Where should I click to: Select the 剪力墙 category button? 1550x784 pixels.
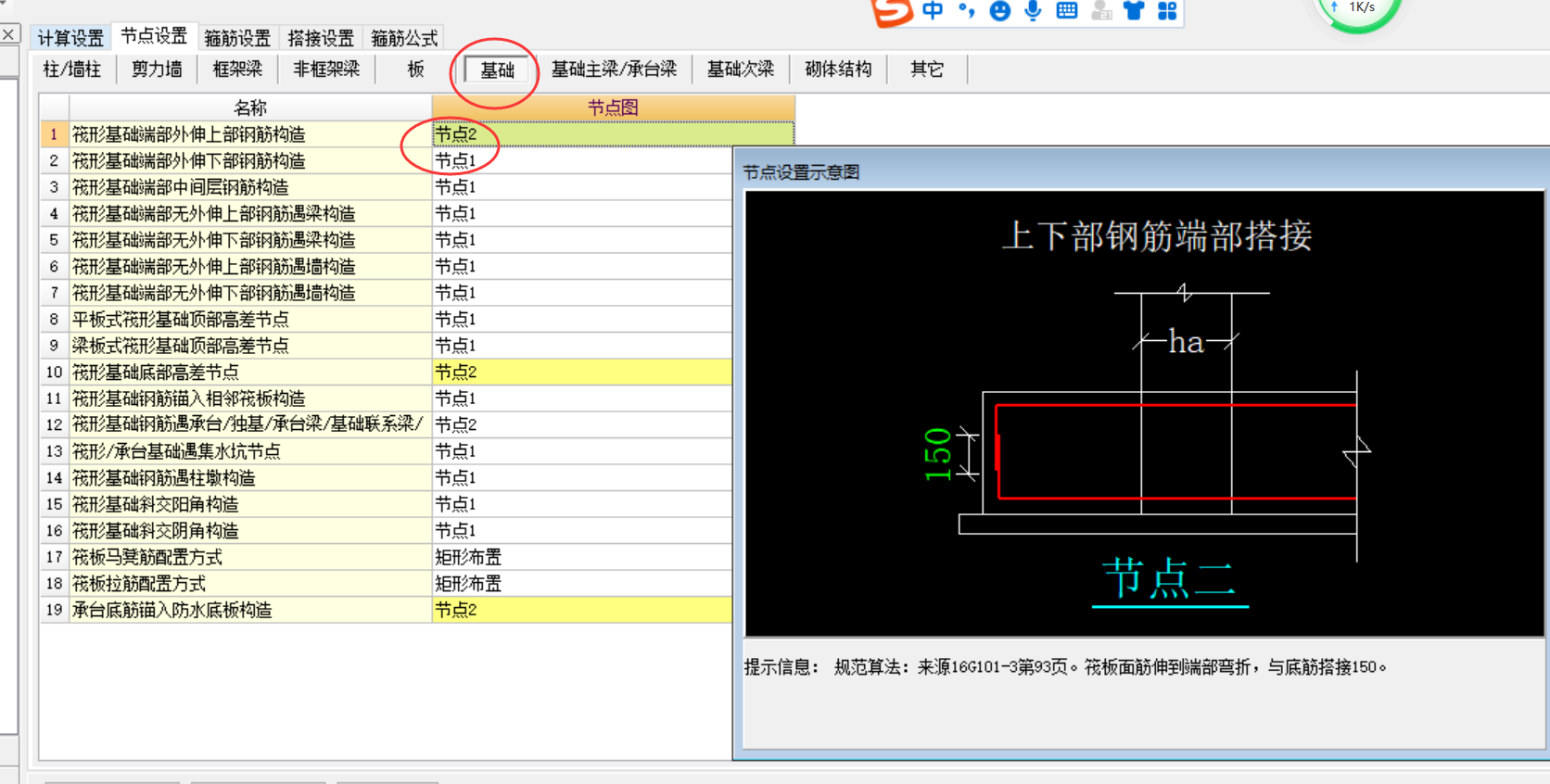coord(157,70)
